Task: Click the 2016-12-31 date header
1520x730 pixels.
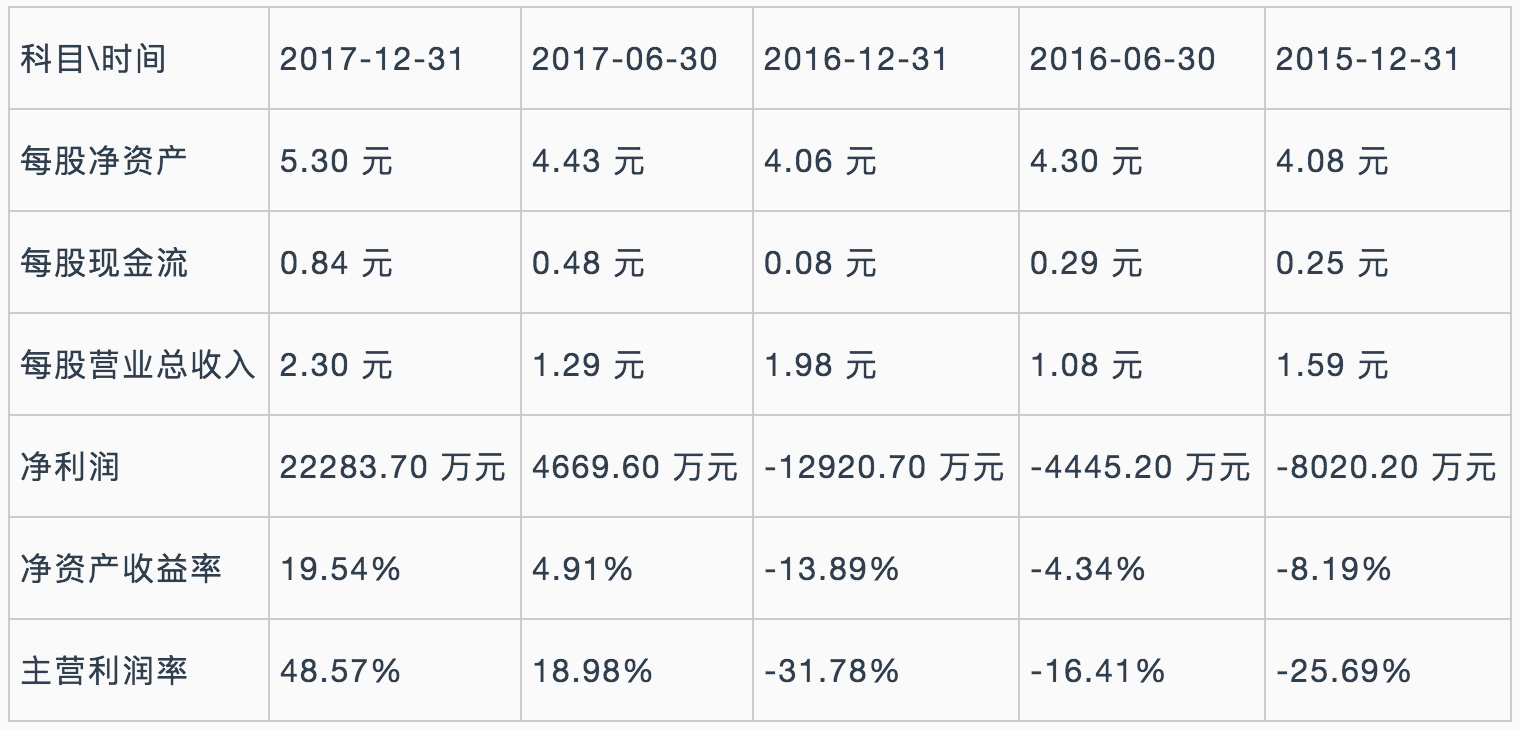Action: point(855,59)
